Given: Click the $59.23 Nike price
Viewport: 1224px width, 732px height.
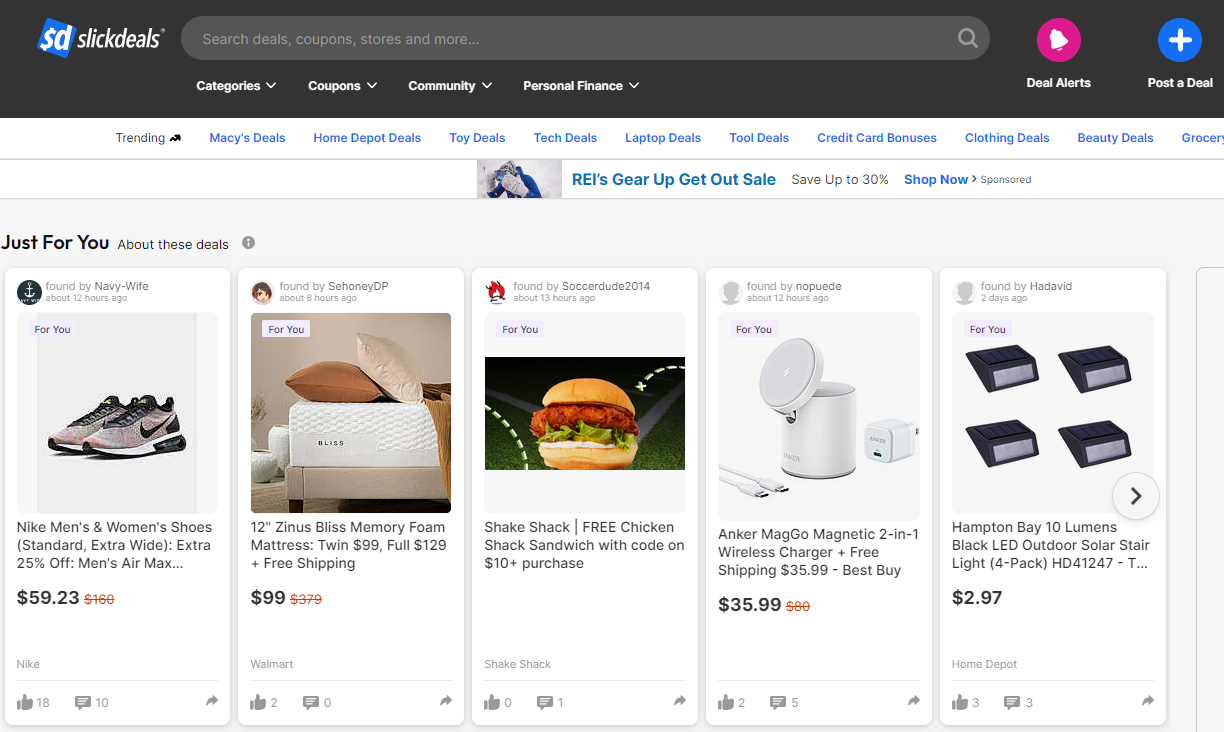Looking at the screenshot, I should (x=48, y=598).
